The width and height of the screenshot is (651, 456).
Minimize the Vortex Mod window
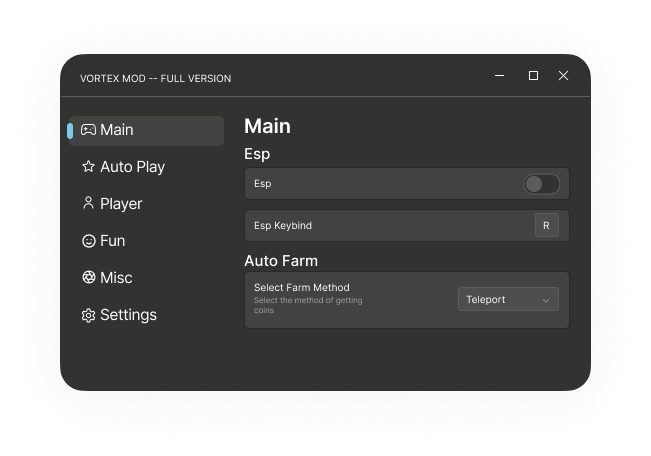click(x=499, y=76)
